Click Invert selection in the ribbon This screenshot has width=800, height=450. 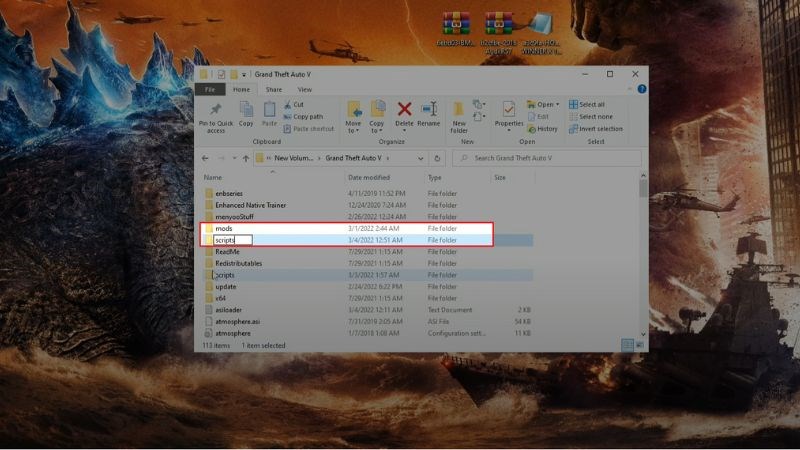click(x=596, y=129)
